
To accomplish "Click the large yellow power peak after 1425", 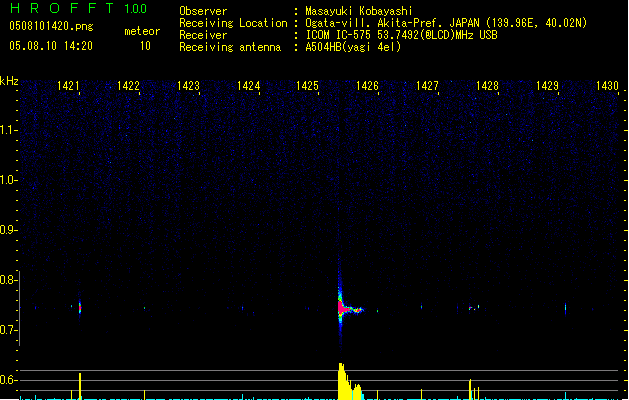I will pos(350,382).
